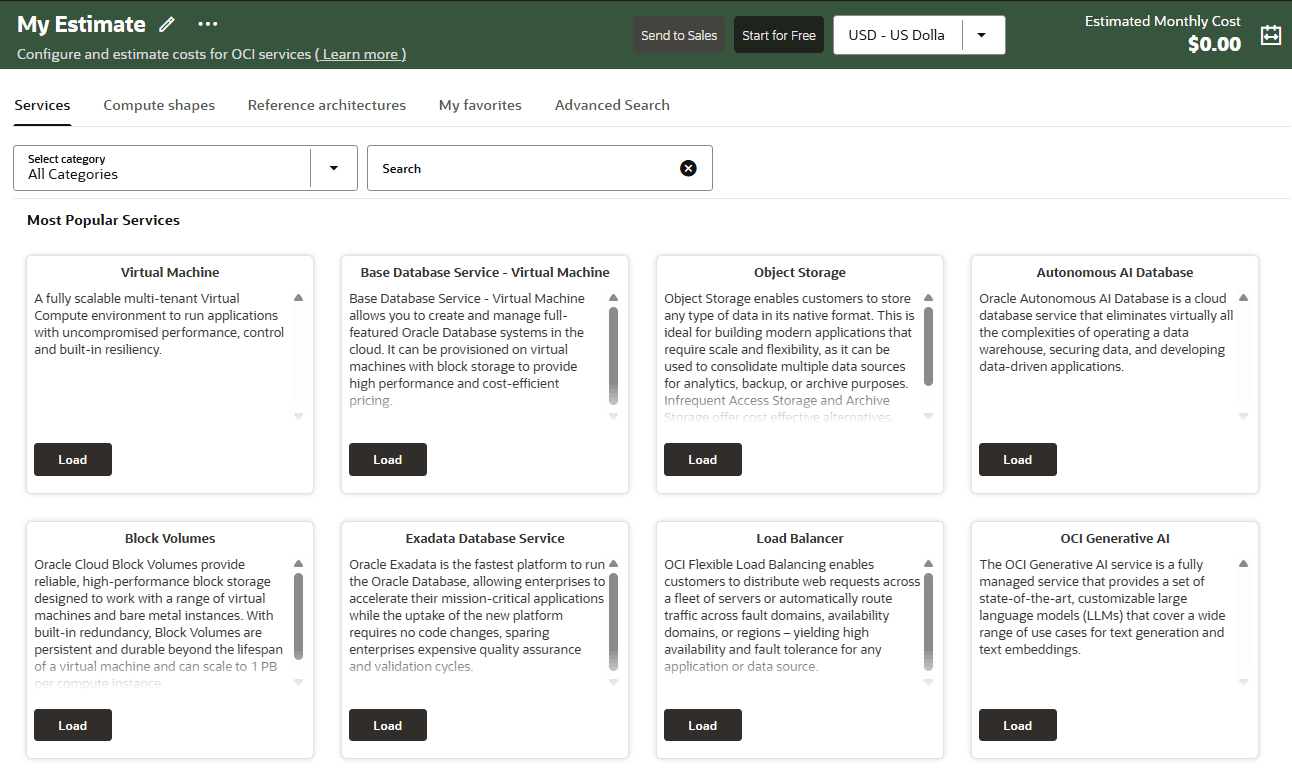
Task: Click scroll-down arrow in Load Balancer card
Action: tap(928, 682)
